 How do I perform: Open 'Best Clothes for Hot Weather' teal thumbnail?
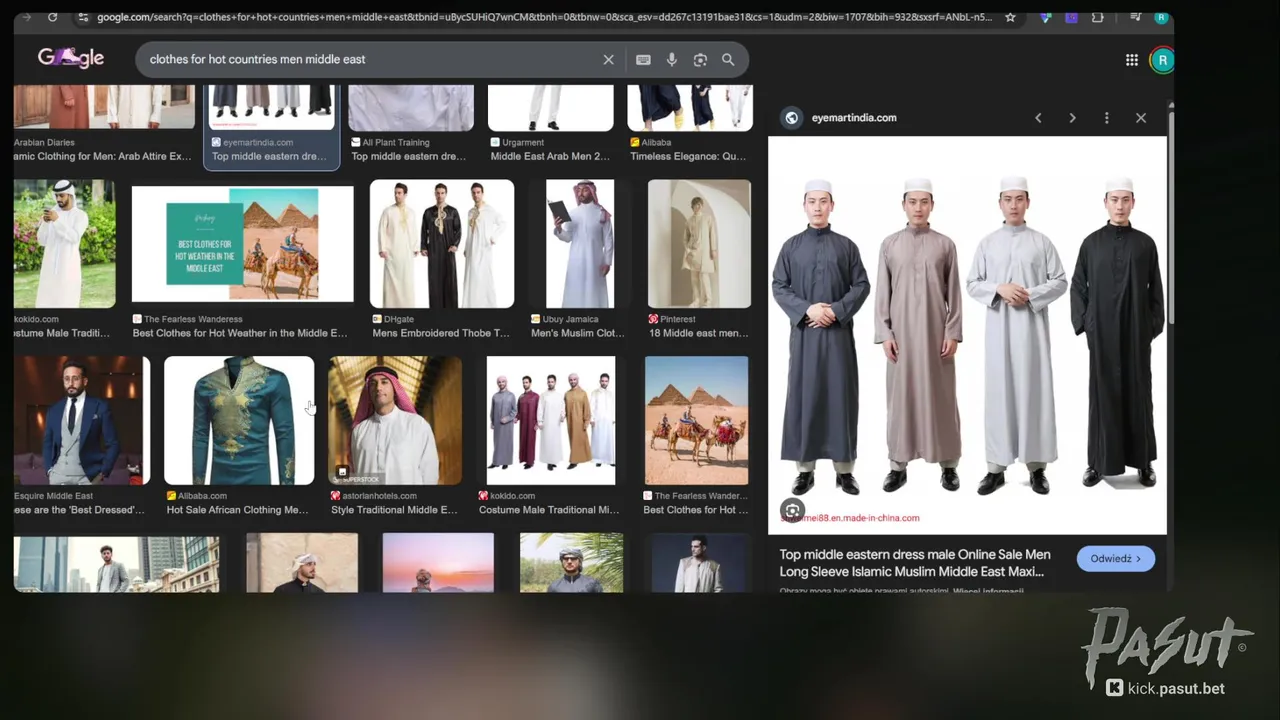(x=242, y=243)
